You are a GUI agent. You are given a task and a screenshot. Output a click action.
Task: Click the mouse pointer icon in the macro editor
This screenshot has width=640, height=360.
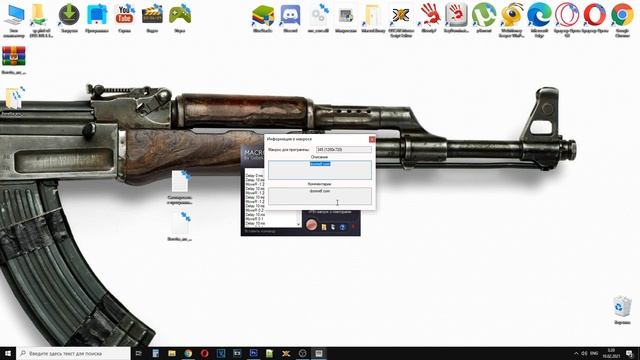tap(333, 227)
